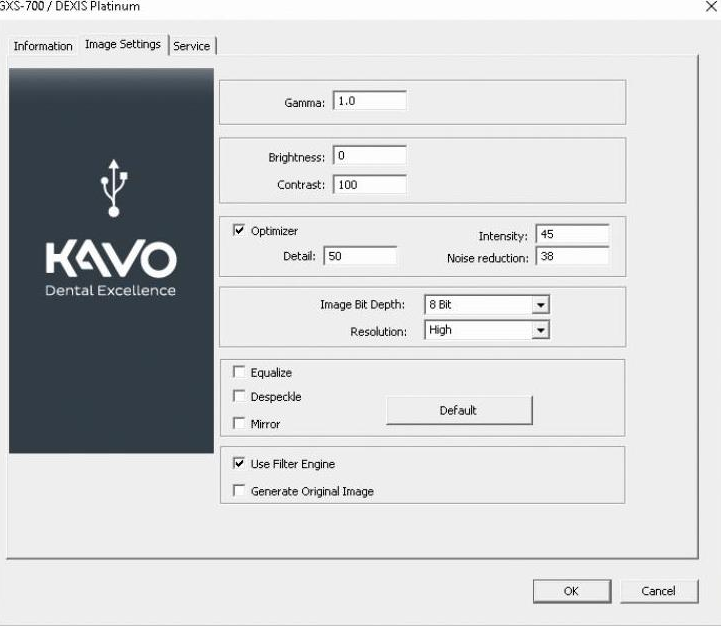
Task: Enable Generate Original Image
Action: pos(239,491)
